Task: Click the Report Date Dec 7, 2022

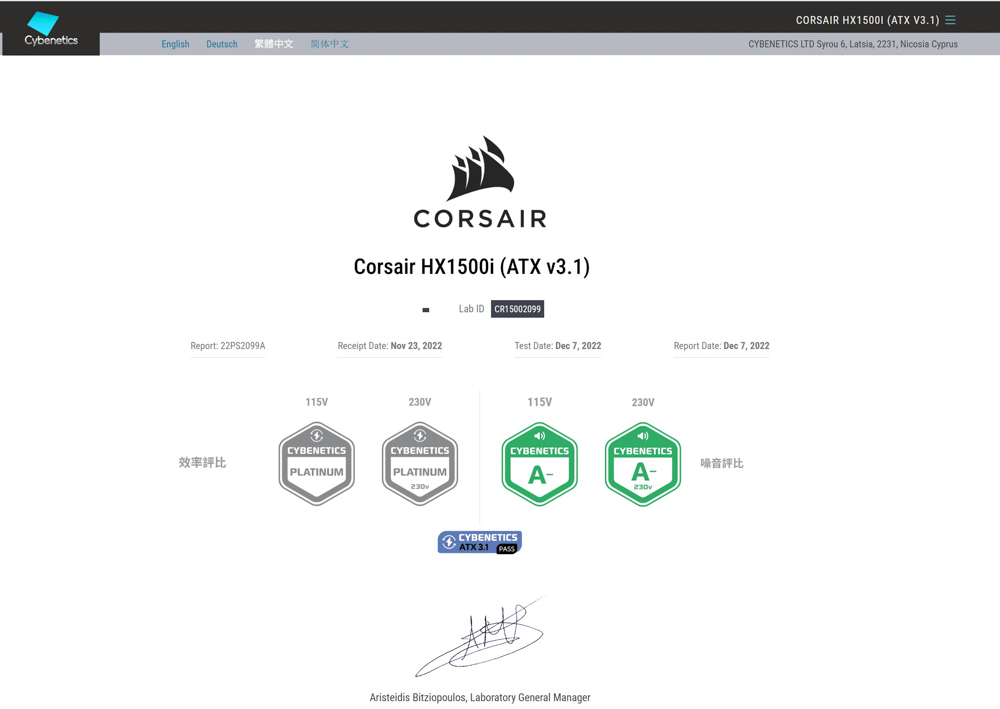Action: [721, 346]
